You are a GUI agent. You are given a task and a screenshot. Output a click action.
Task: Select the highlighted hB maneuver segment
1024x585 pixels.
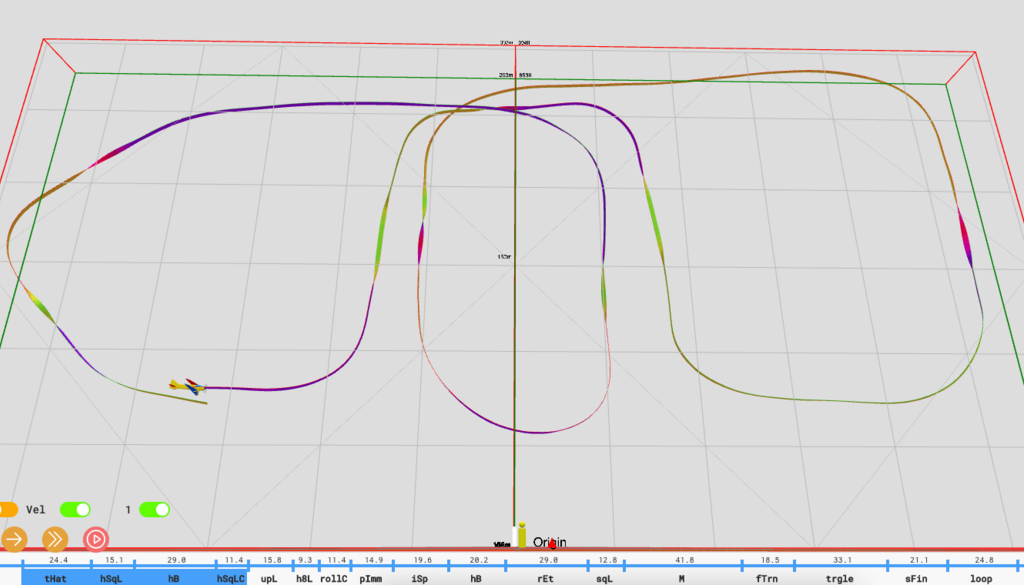point(174,578)
